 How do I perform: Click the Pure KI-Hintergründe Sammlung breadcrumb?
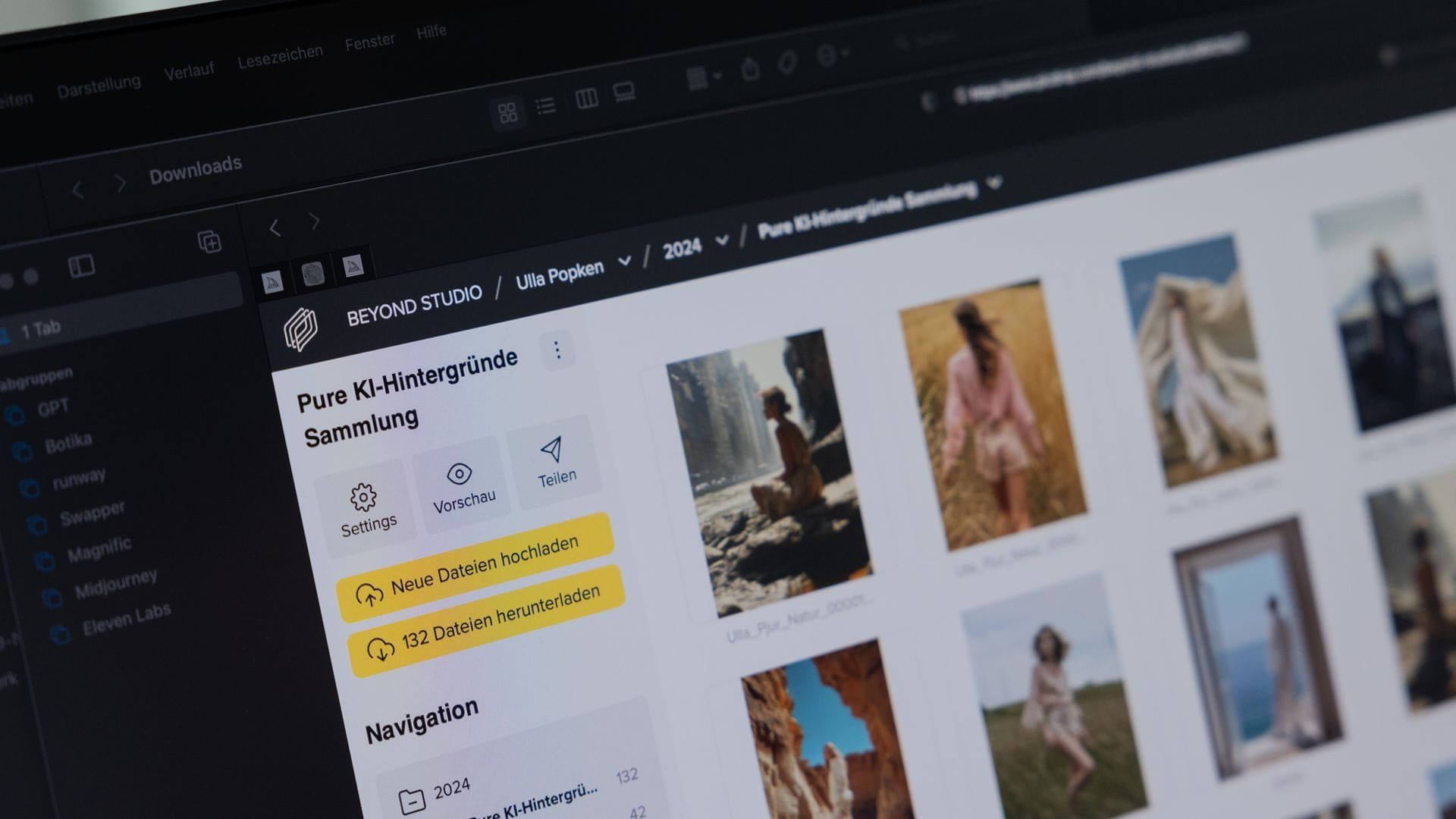coord(867,209)
